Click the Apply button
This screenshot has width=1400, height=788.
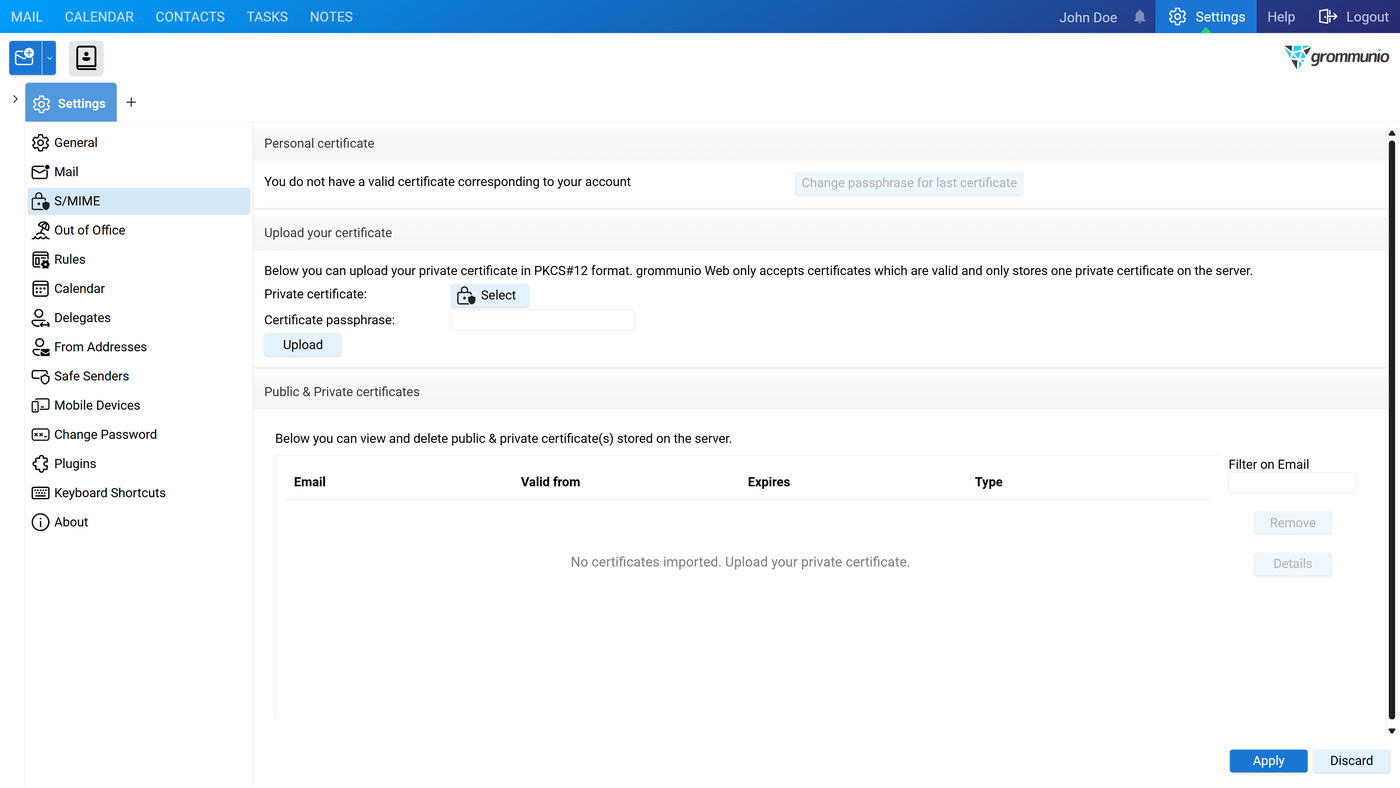pos(1268,761)
